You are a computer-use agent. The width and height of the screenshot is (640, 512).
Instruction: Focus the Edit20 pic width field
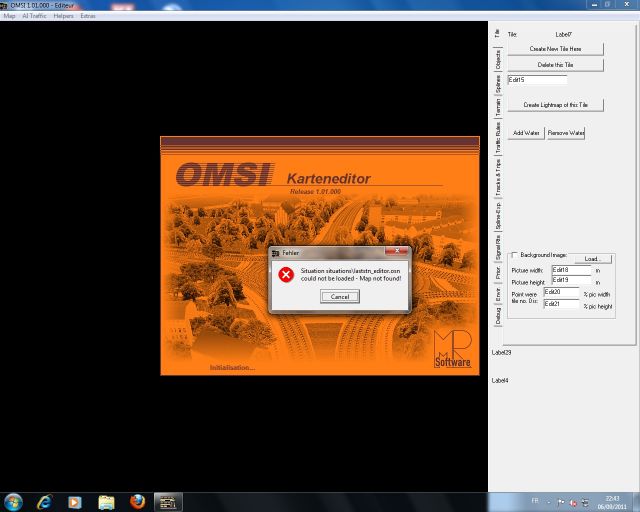pyautogui.click(x=561, y=292)
